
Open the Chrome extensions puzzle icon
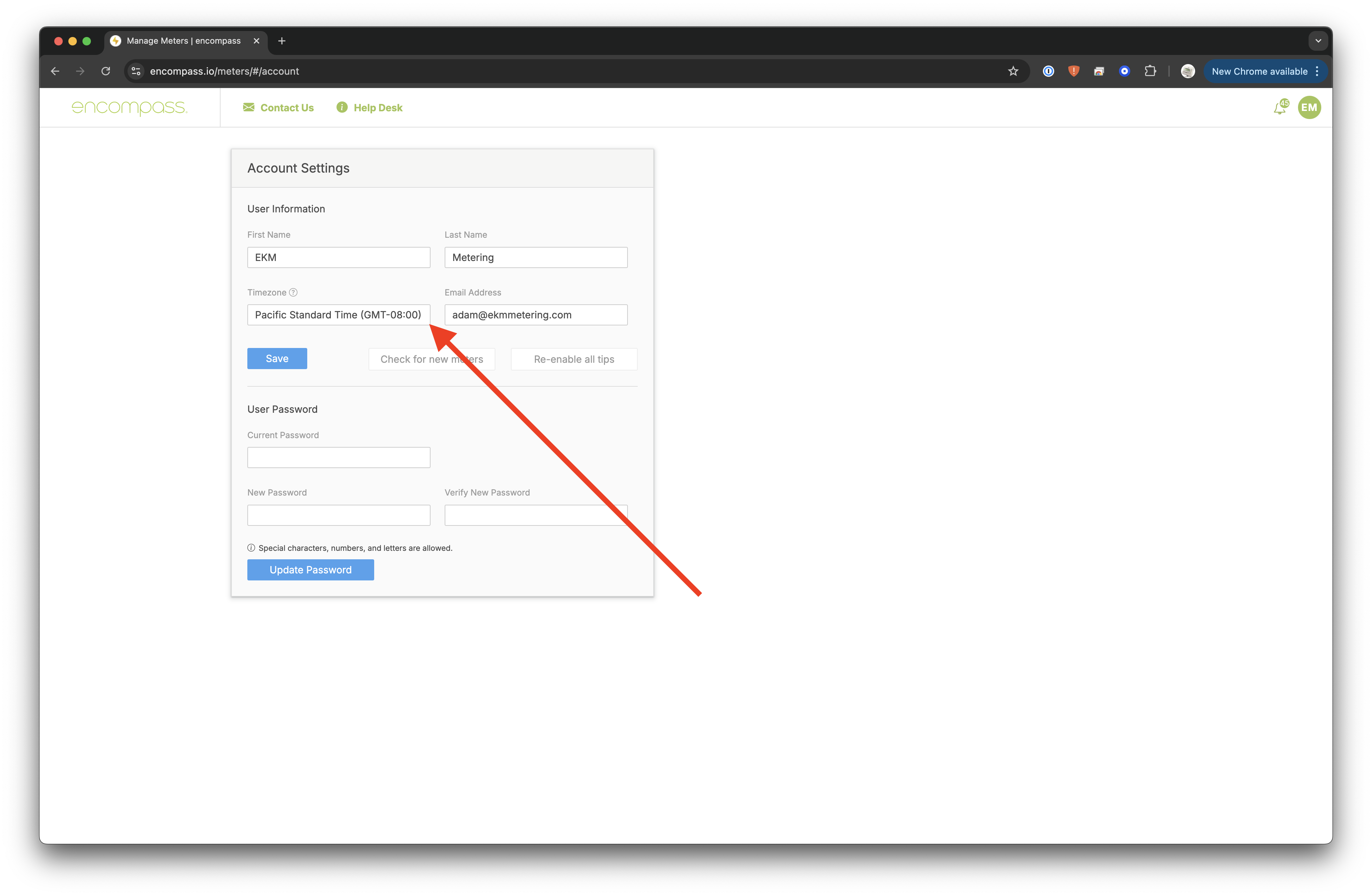tap(1150, 71)
